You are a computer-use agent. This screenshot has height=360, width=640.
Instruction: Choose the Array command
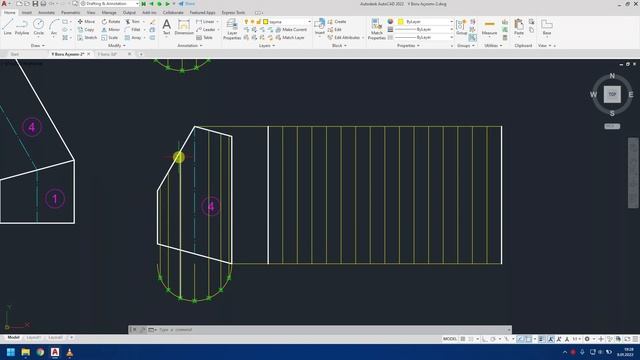click(133, 38)
